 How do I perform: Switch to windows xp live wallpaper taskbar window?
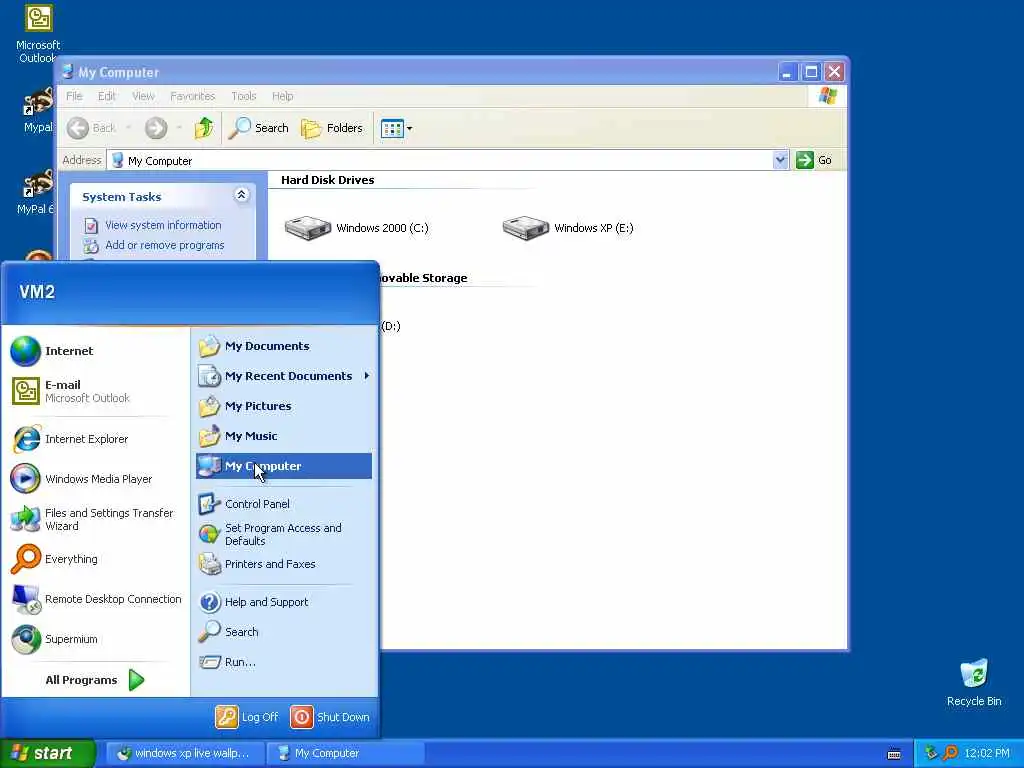pyautogui.click(x=185, y=753)
